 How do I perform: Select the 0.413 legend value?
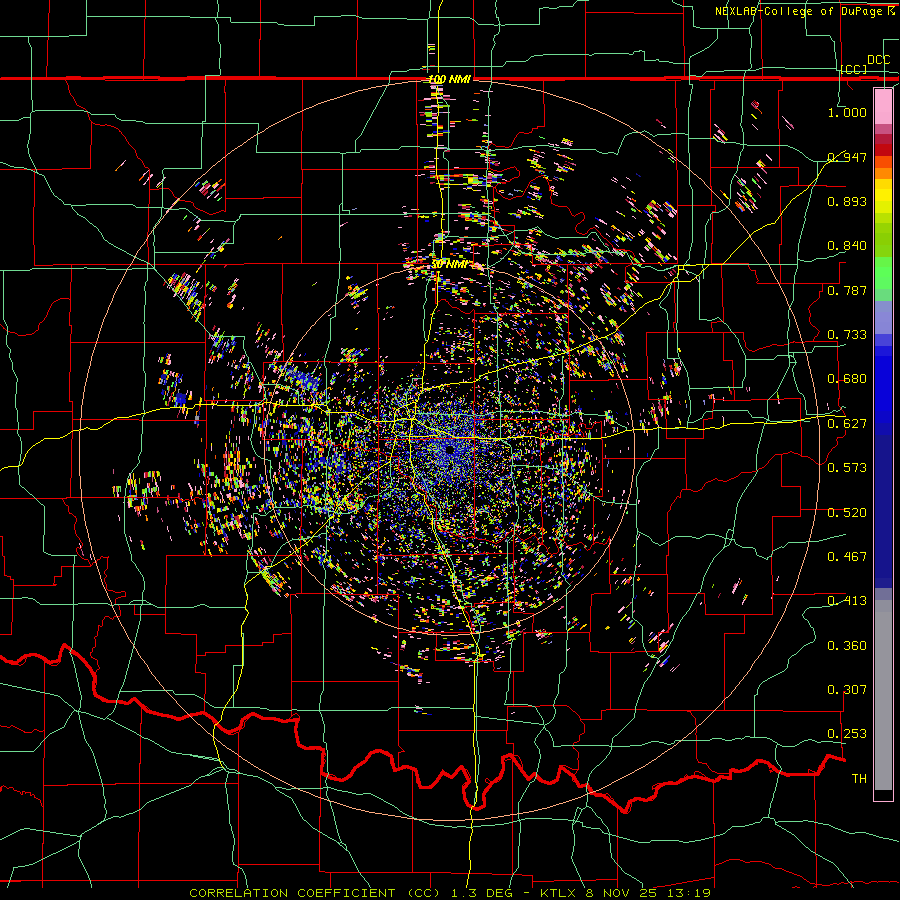(847, 601)
